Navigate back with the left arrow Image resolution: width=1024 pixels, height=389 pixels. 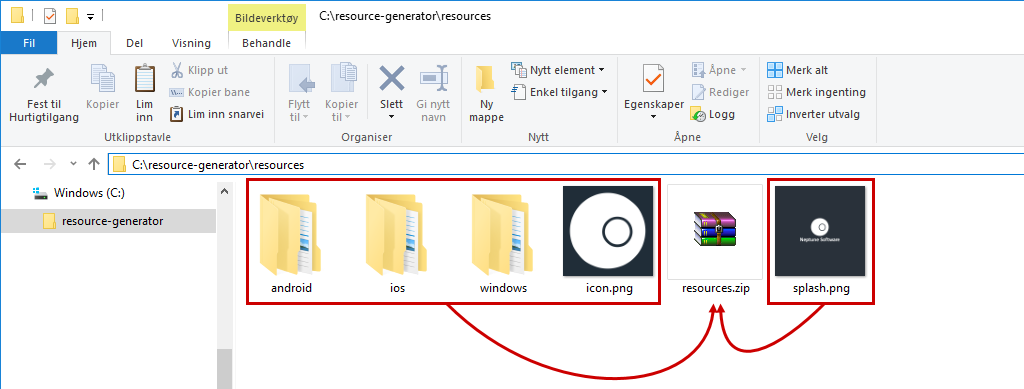tap(20, 164)
